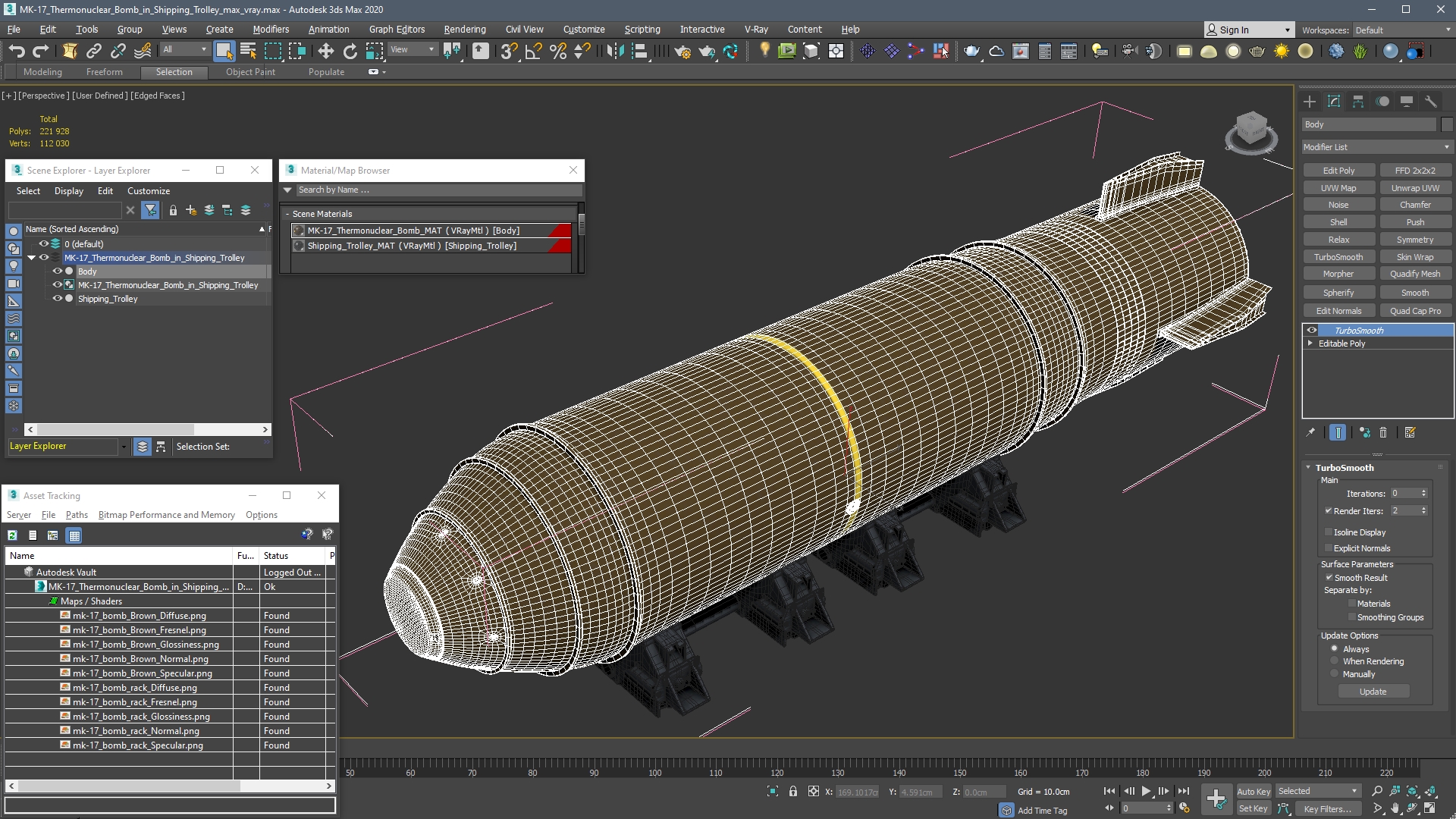Collapse the TurboSmooth rollout

tap(1308, 468)
